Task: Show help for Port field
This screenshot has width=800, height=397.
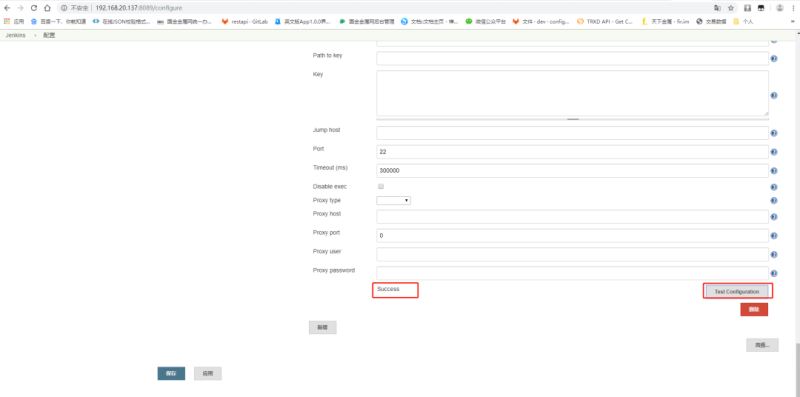Action: coord(773,152)
